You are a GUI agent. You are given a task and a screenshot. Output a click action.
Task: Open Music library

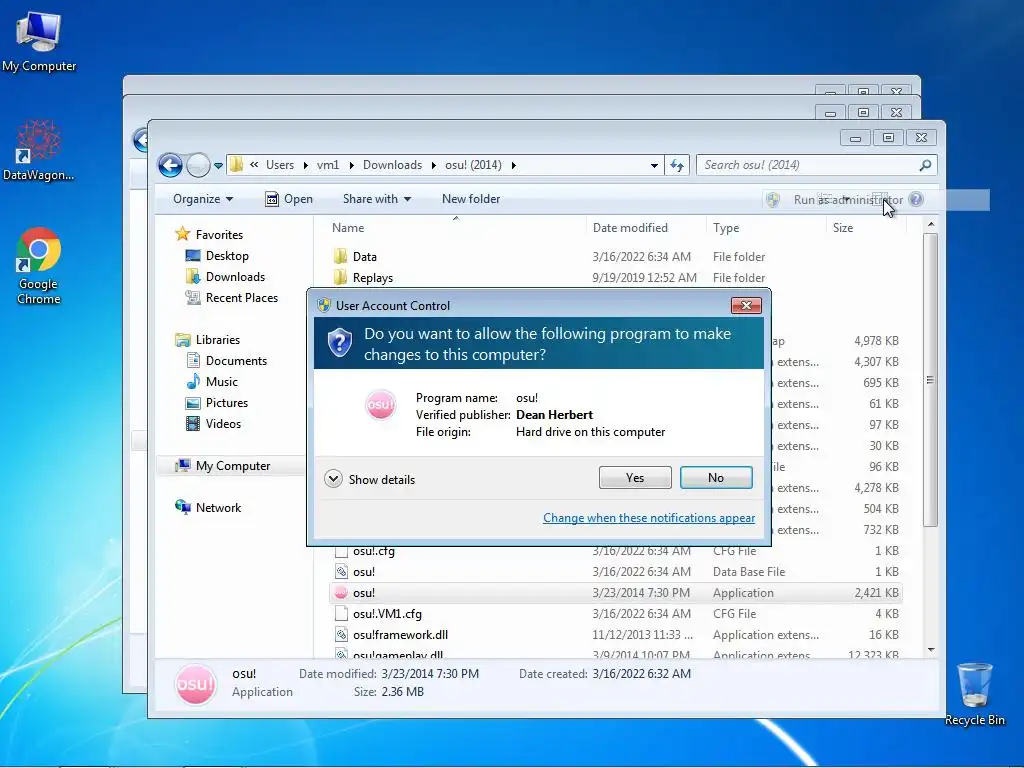[x=212, y=381]
